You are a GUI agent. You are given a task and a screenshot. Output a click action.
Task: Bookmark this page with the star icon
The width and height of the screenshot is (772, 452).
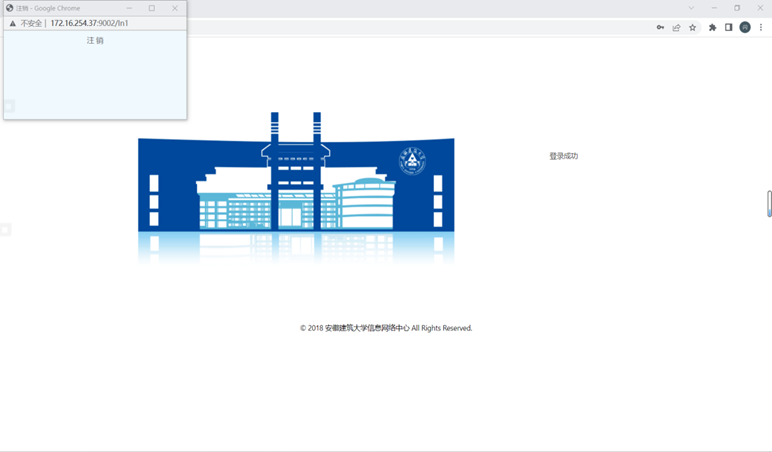pos(692,28)
